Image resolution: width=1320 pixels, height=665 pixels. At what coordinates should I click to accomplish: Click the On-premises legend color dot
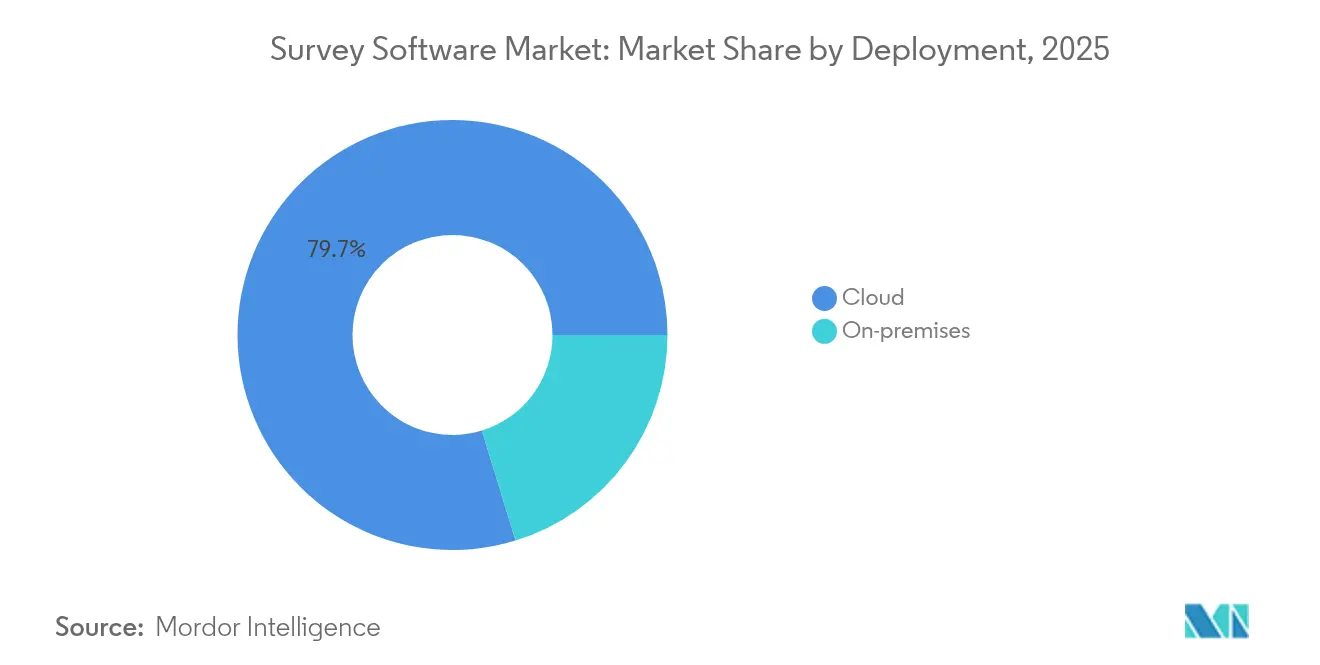point(824,331)
